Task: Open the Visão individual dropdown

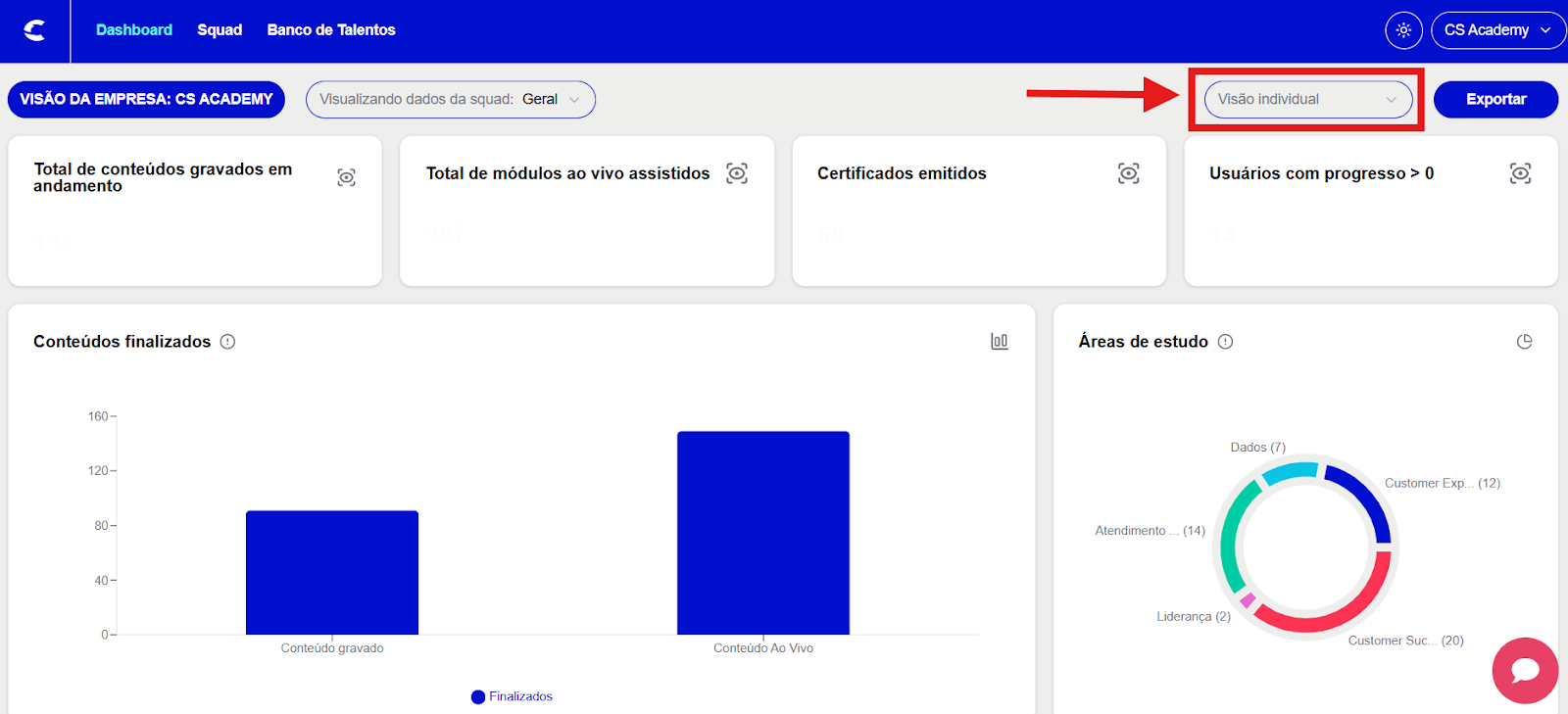Action: click(1308, 99)
